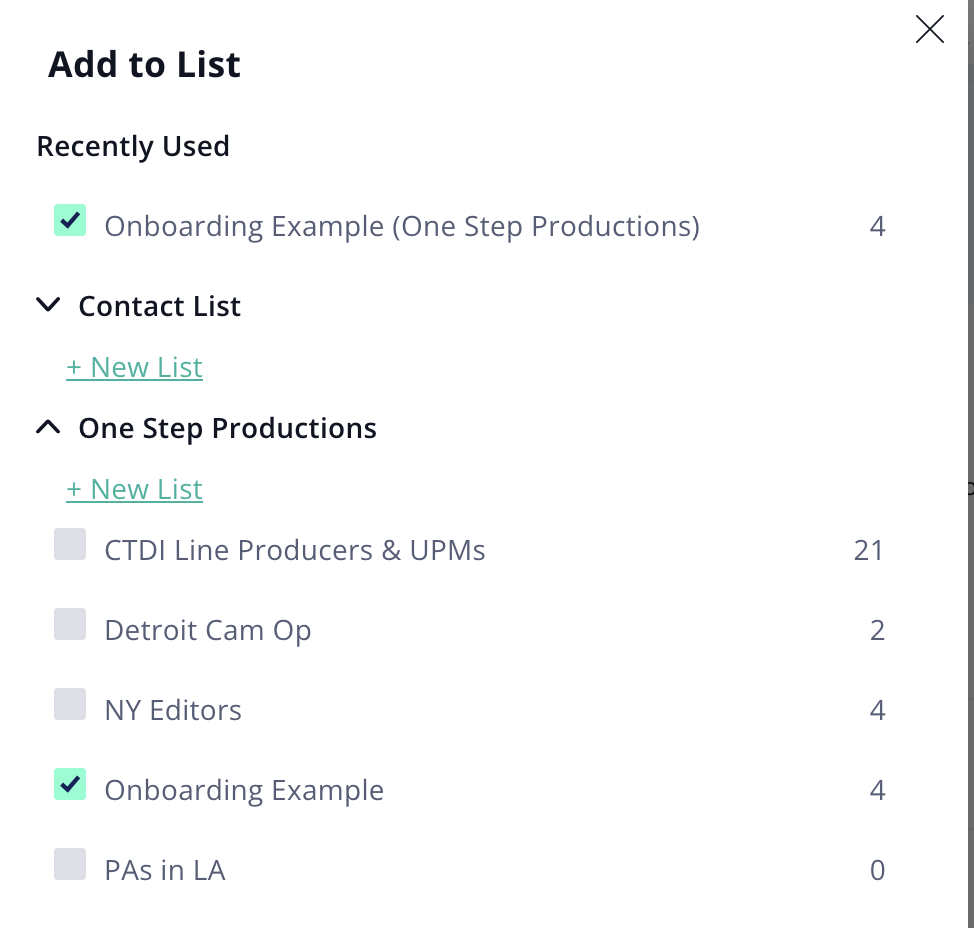Image resolution: width=974 pixels, height=928 pixels.
Task: Check the CTDI Line Producers & UPMs box
Action: pyautogui.click(x=70, y=544)
